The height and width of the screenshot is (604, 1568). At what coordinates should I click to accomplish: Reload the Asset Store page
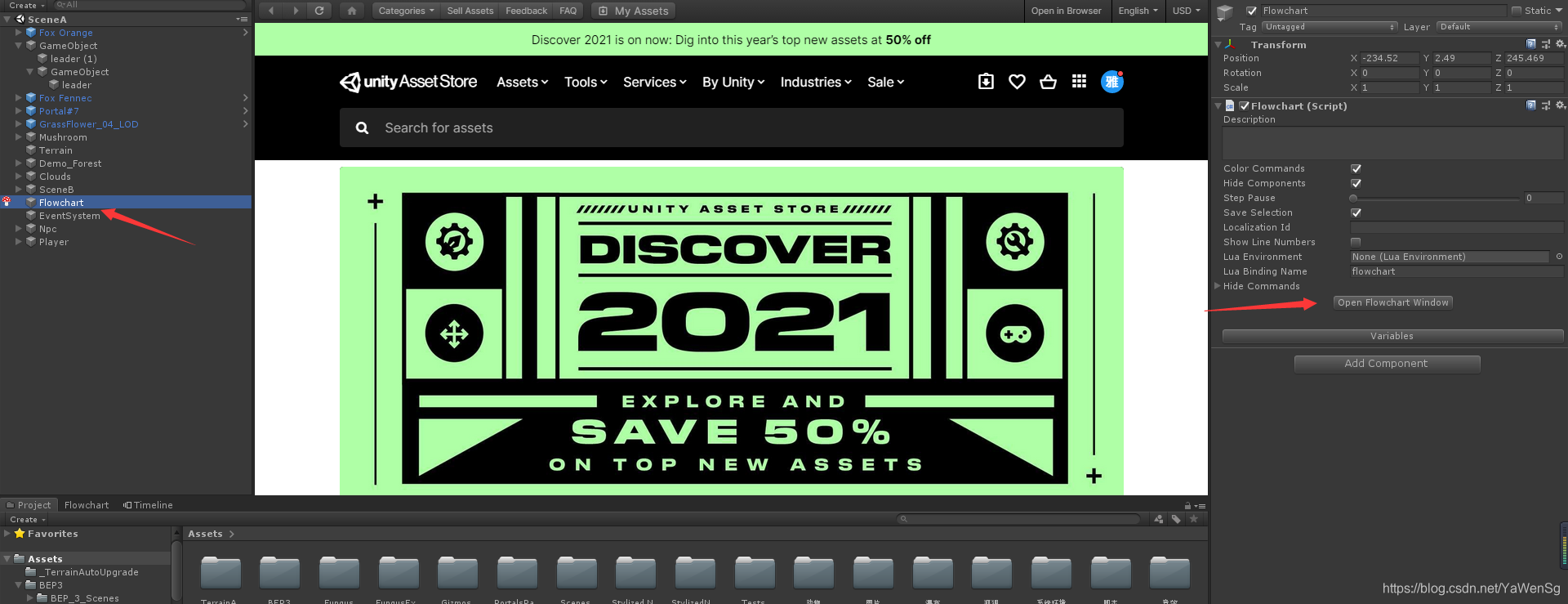(319, 11)
